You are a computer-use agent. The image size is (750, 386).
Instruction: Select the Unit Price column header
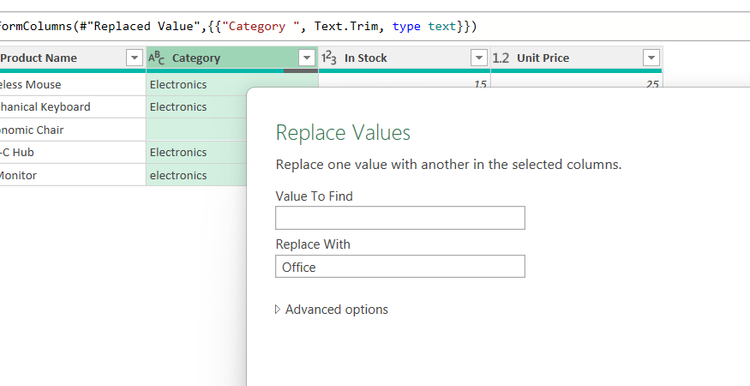point(576,58)
